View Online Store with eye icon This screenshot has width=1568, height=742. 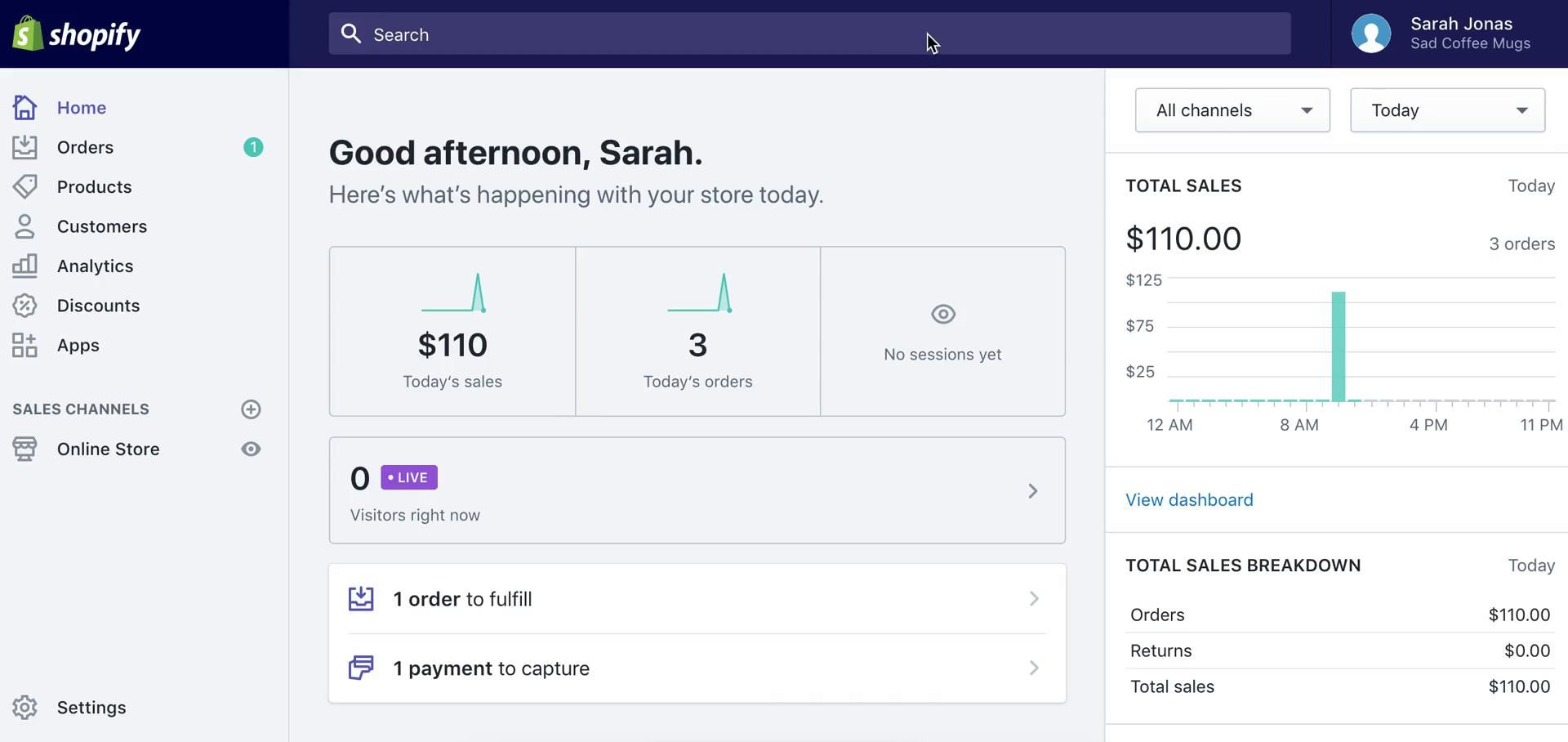coord(251,449)
